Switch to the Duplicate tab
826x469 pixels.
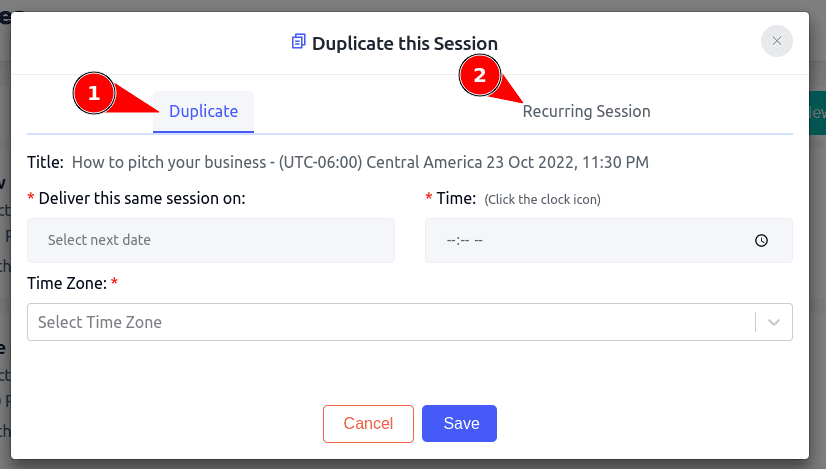[203, 111]
